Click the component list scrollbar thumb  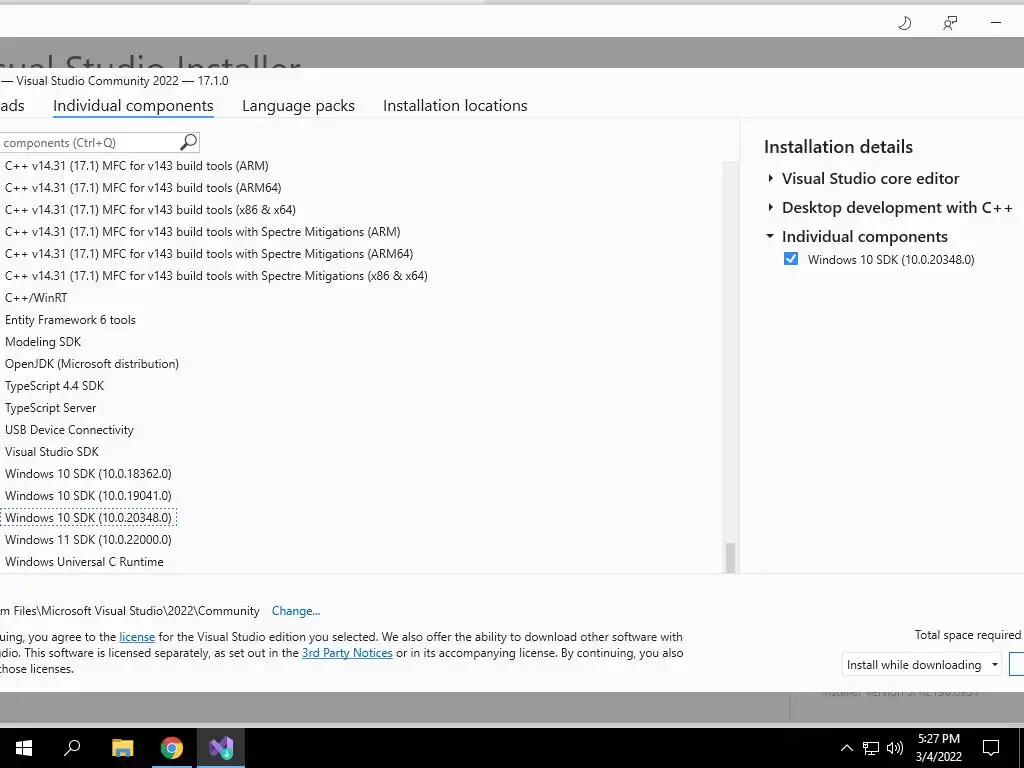(x=730, y=558)
